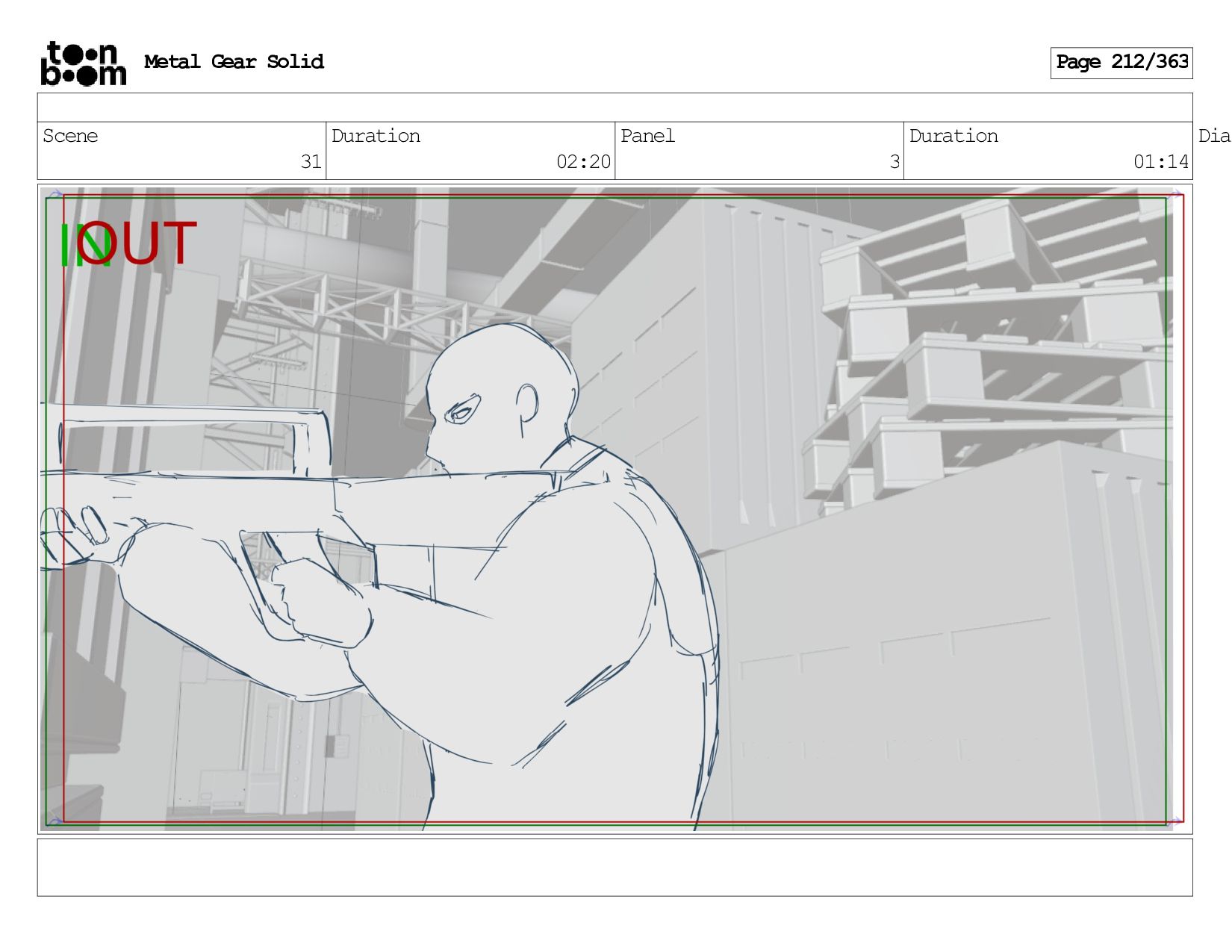This screenshot has width=1232, height=952.
Task: Select the panel duration value '01:14'
Action: click(1161, 162)
